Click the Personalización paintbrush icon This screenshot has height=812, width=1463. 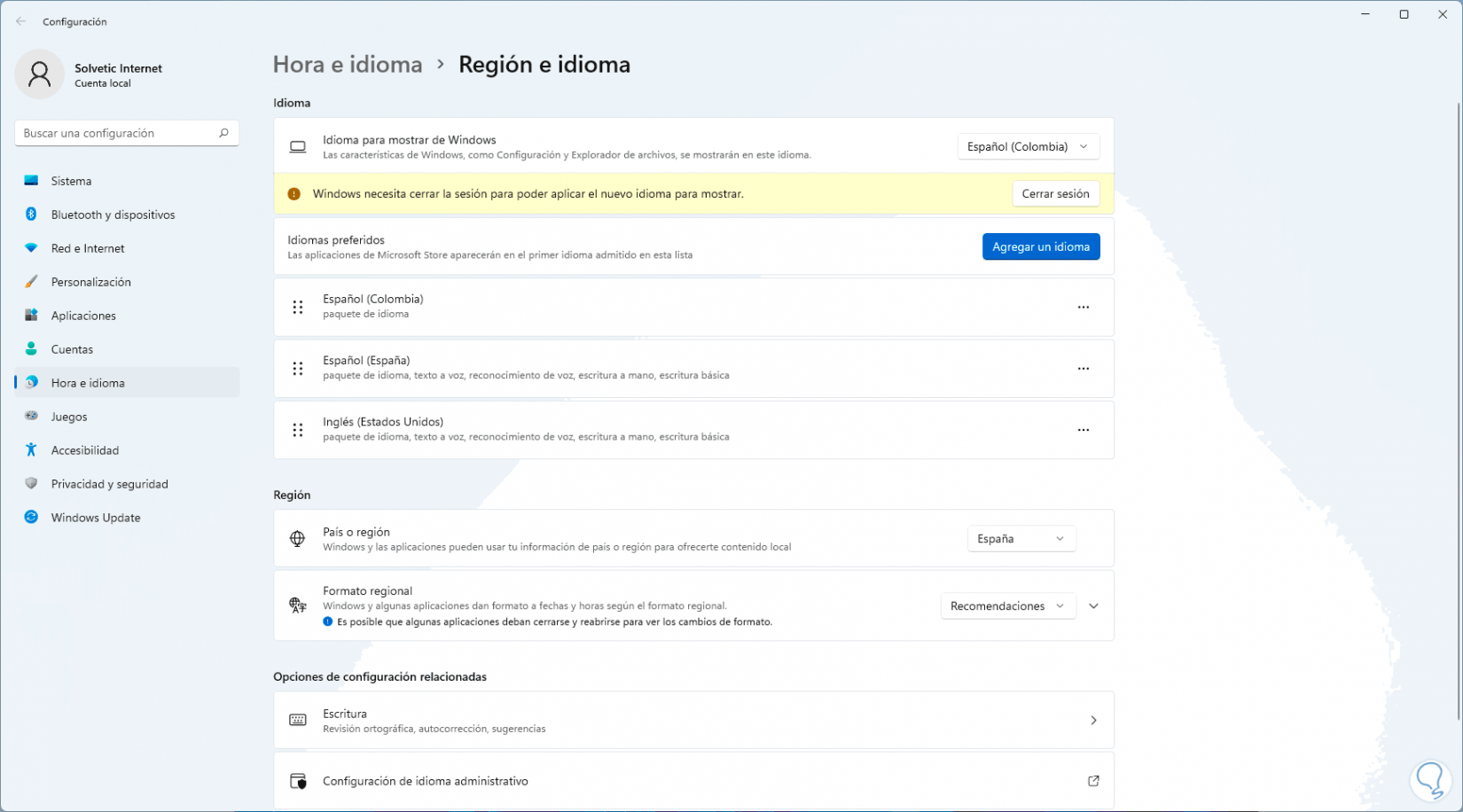click(31, 282)
